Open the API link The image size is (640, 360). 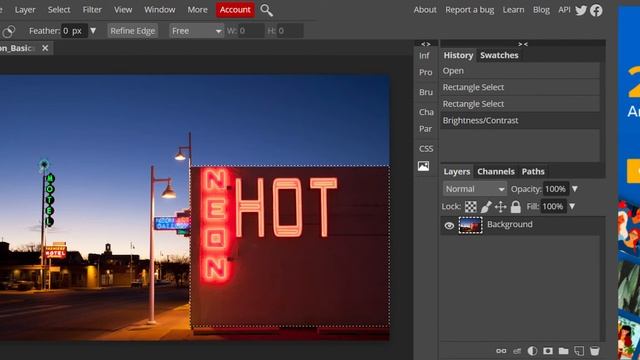point(564,10)
